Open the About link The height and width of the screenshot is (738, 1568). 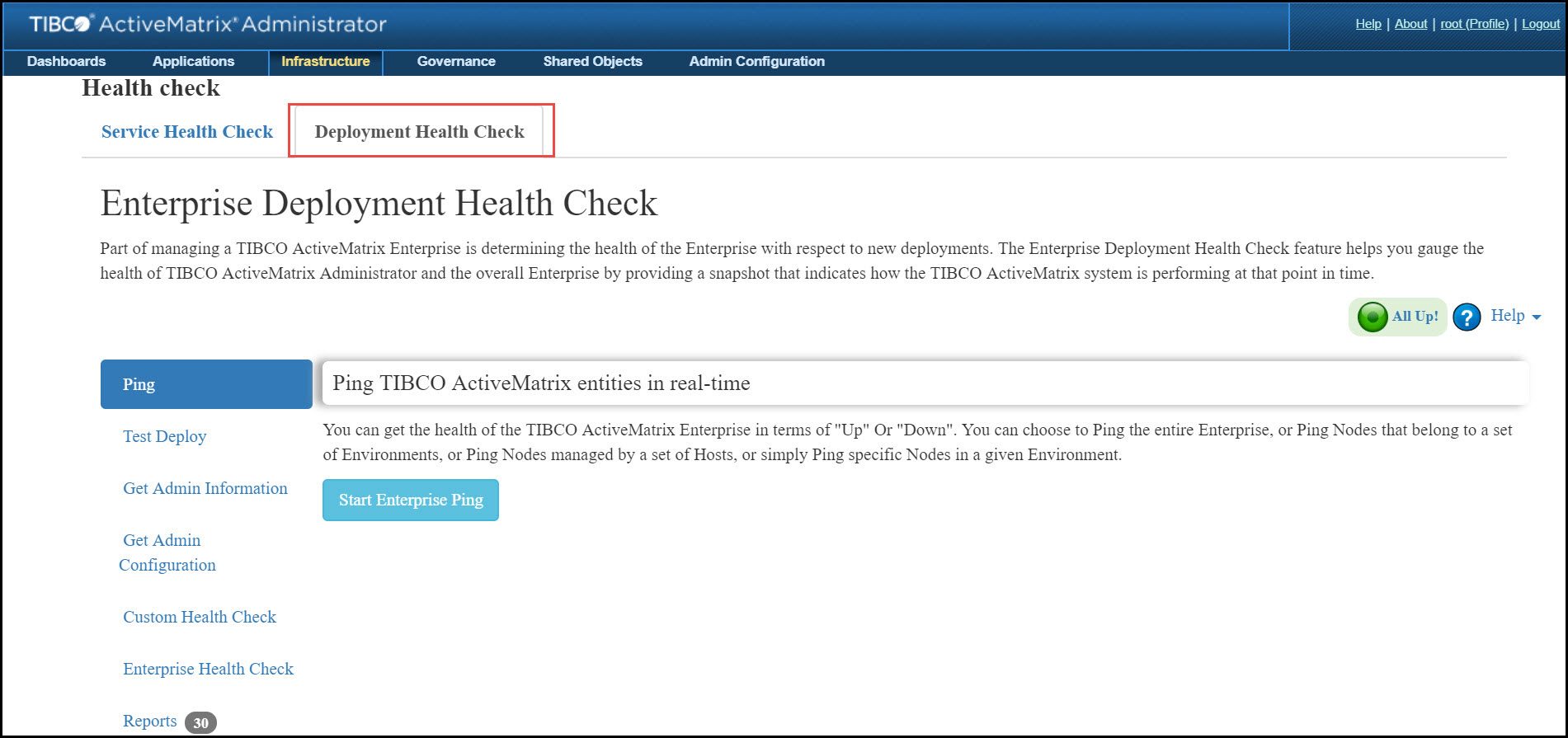coord(1411,24)
